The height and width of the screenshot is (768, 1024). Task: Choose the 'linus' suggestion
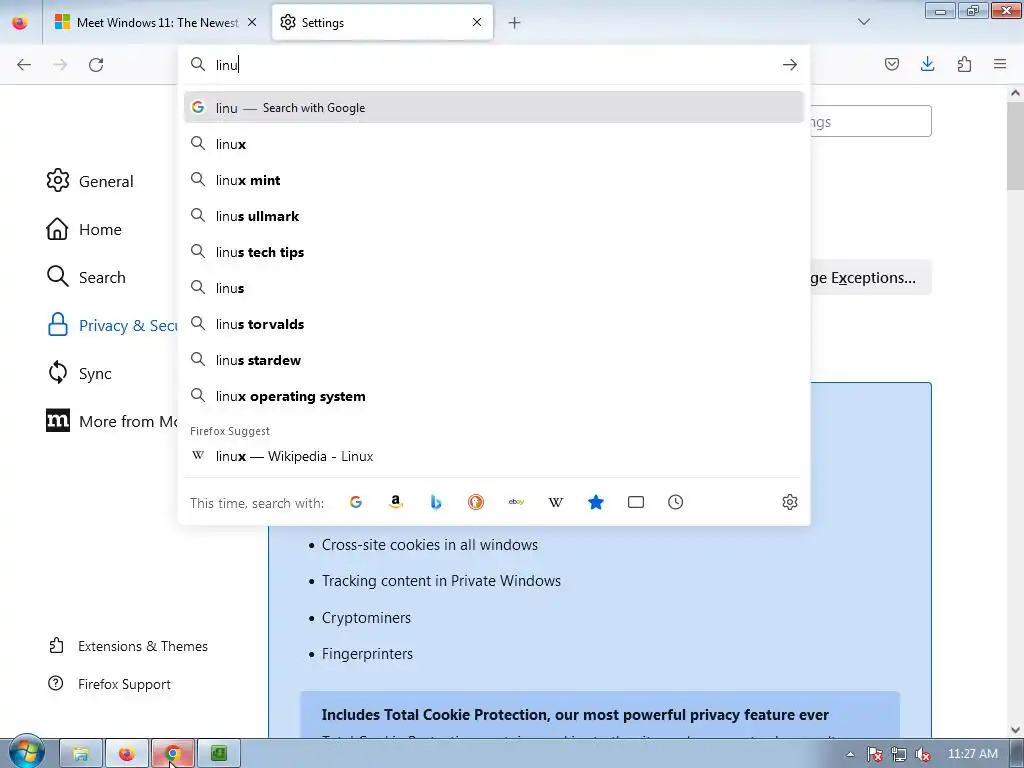pyautogui.click(x=494, y=288)
